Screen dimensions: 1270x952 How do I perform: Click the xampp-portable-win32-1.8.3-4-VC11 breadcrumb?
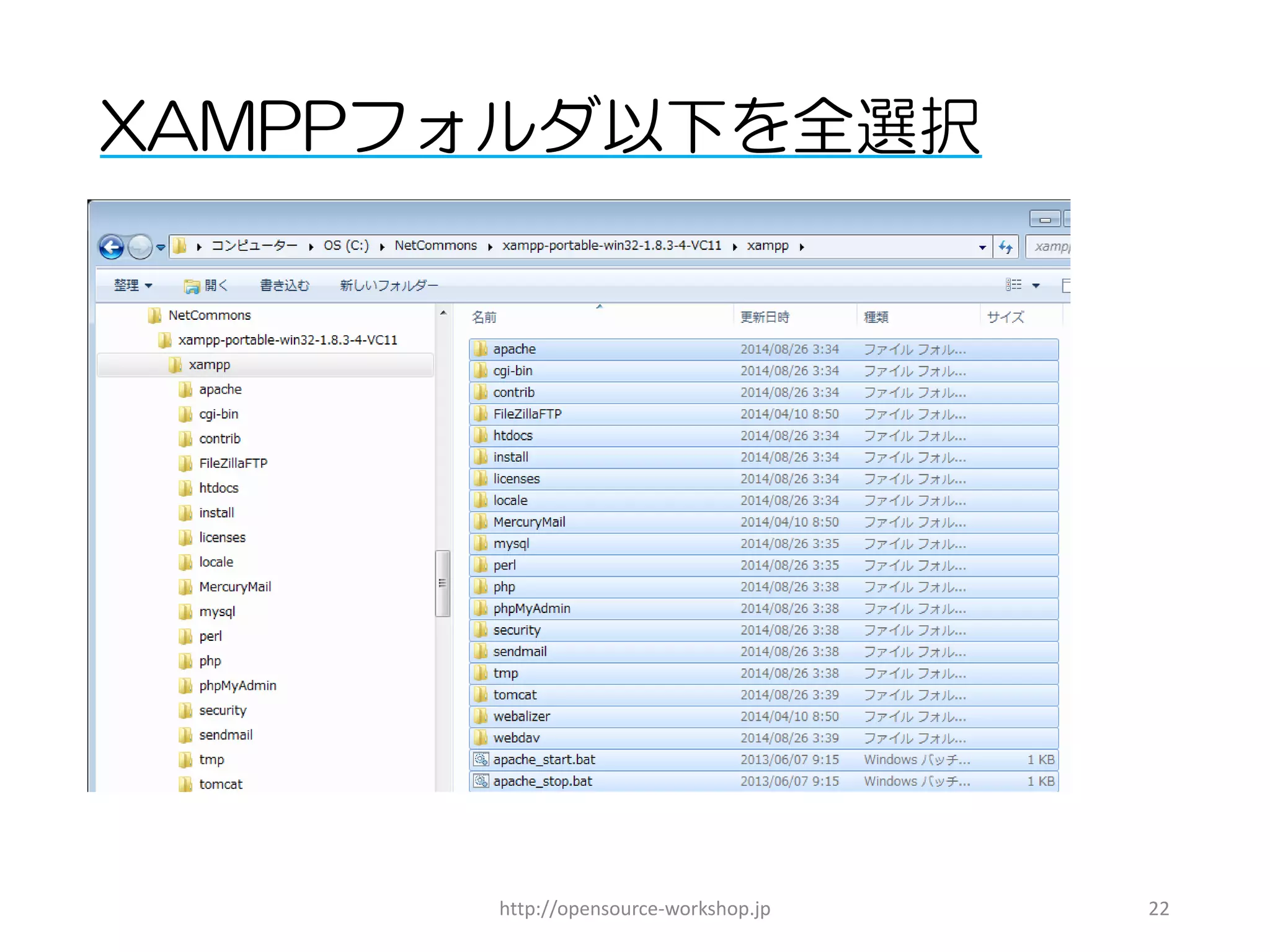click(x=611, y=245)
